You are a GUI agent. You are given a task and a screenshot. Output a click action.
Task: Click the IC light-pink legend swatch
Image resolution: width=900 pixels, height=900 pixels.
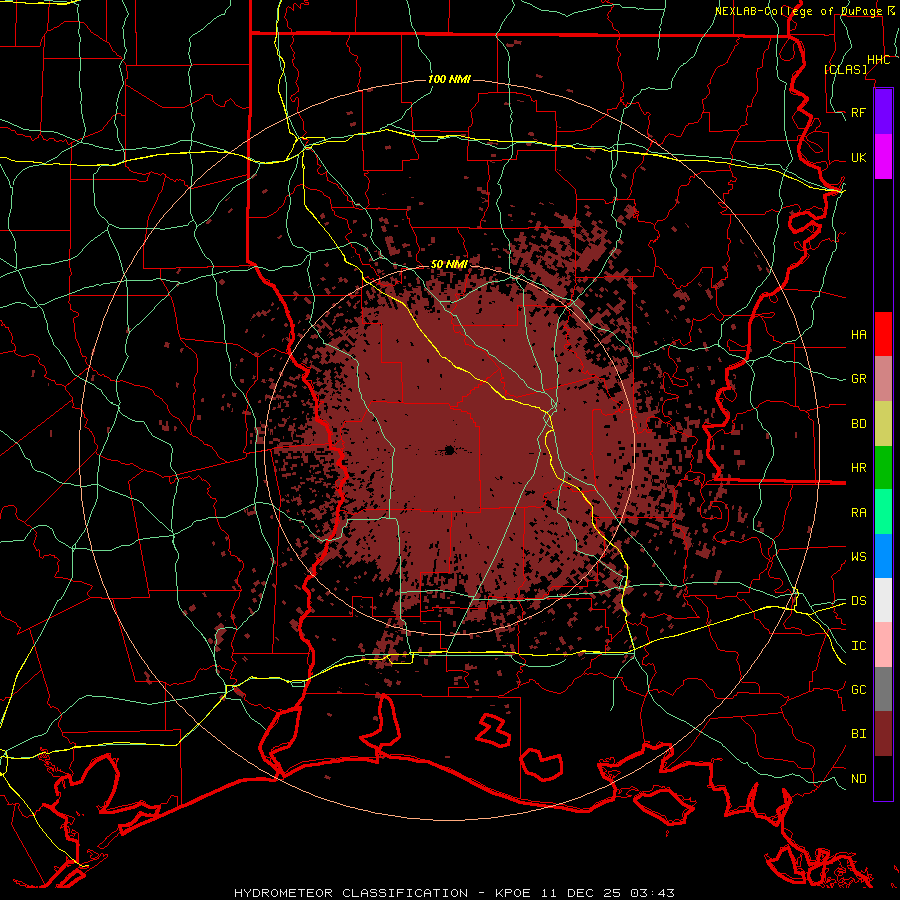pyautogui.click(x=883, y=645)
